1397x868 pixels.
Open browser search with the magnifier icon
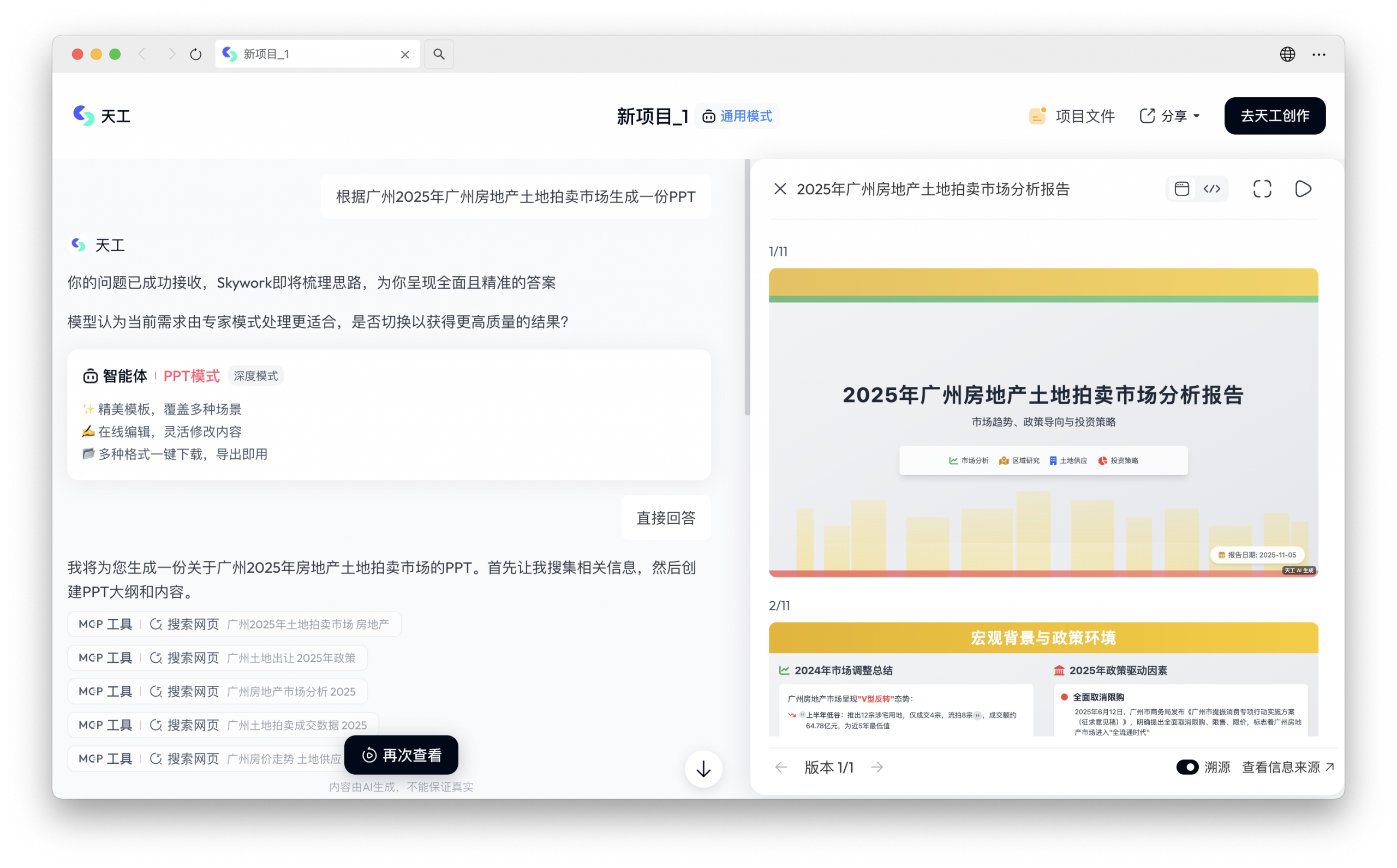439,53
